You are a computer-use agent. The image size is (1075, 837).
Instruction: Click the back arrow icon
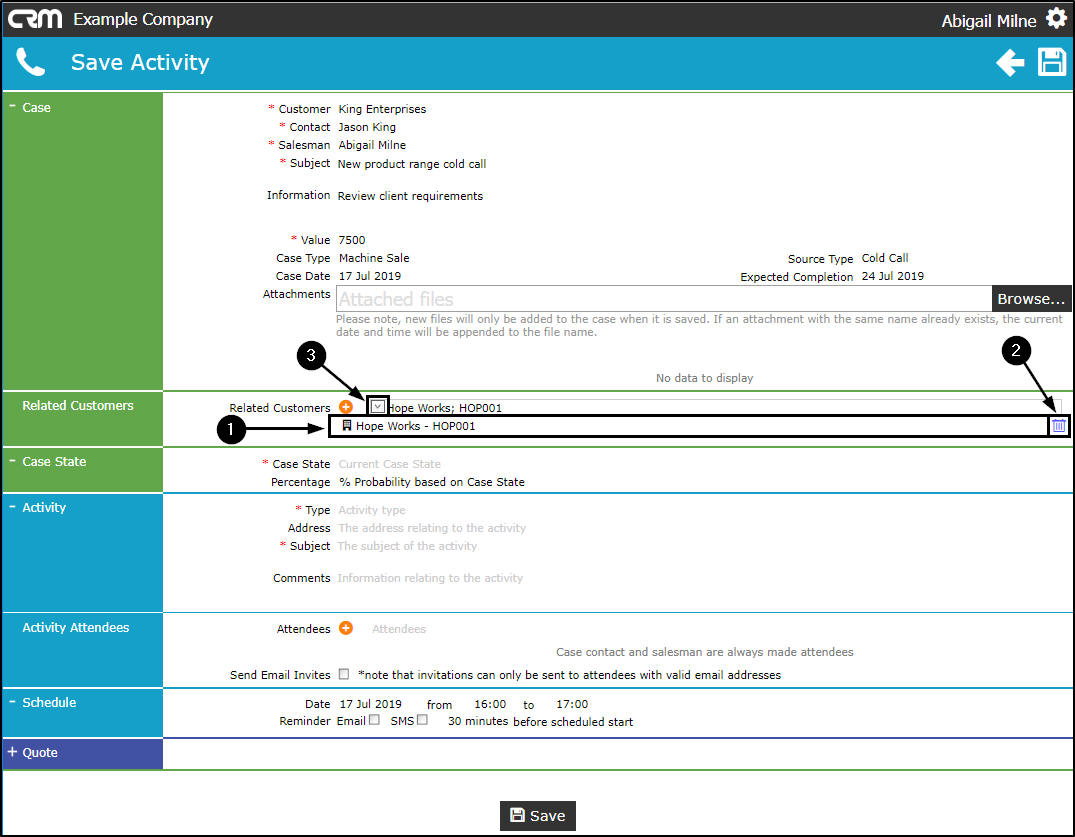pyautogui.click(x=1010, y=62)
